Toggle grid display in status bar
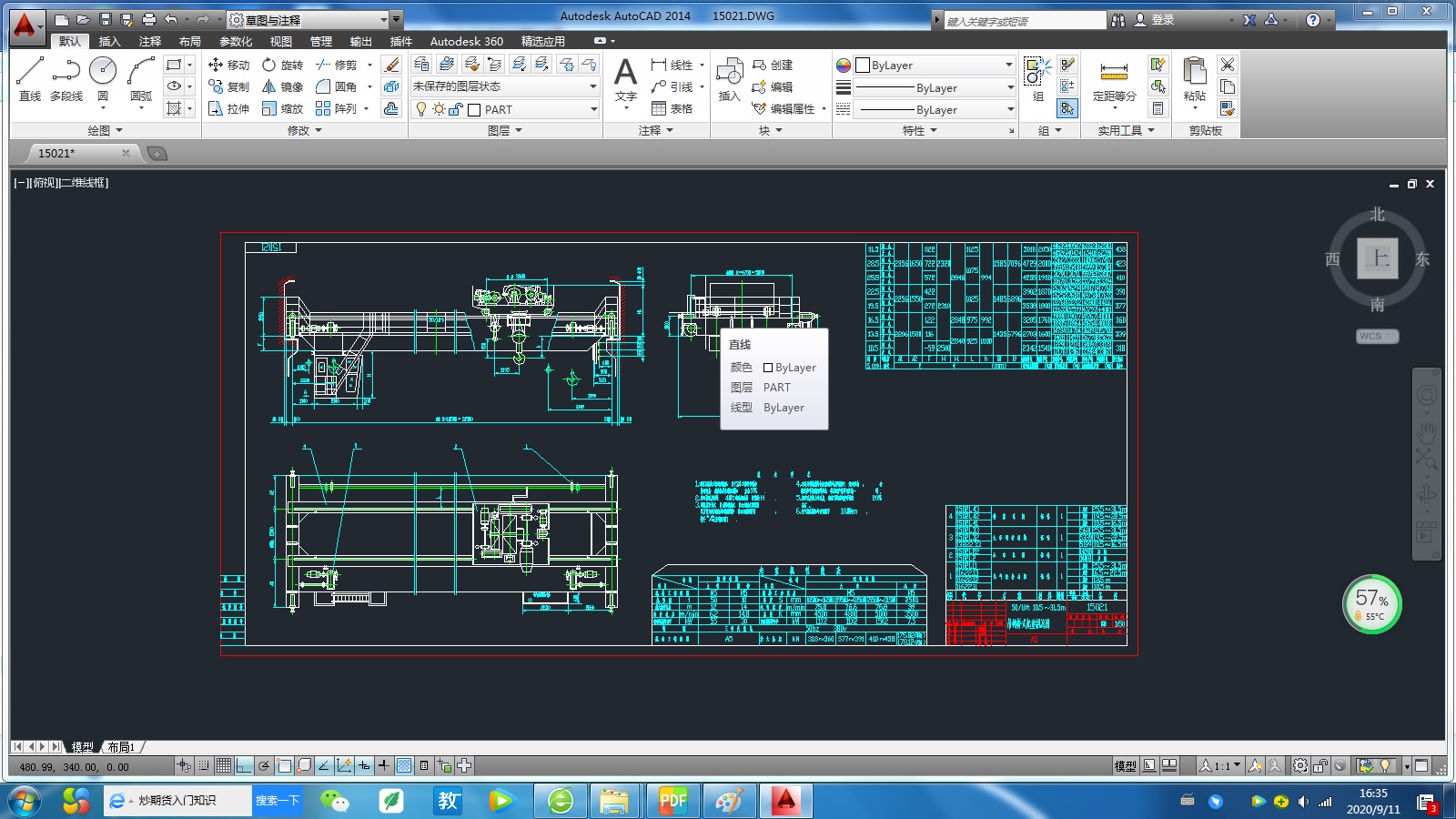The image size is (1456, 819). pos(224,766)
